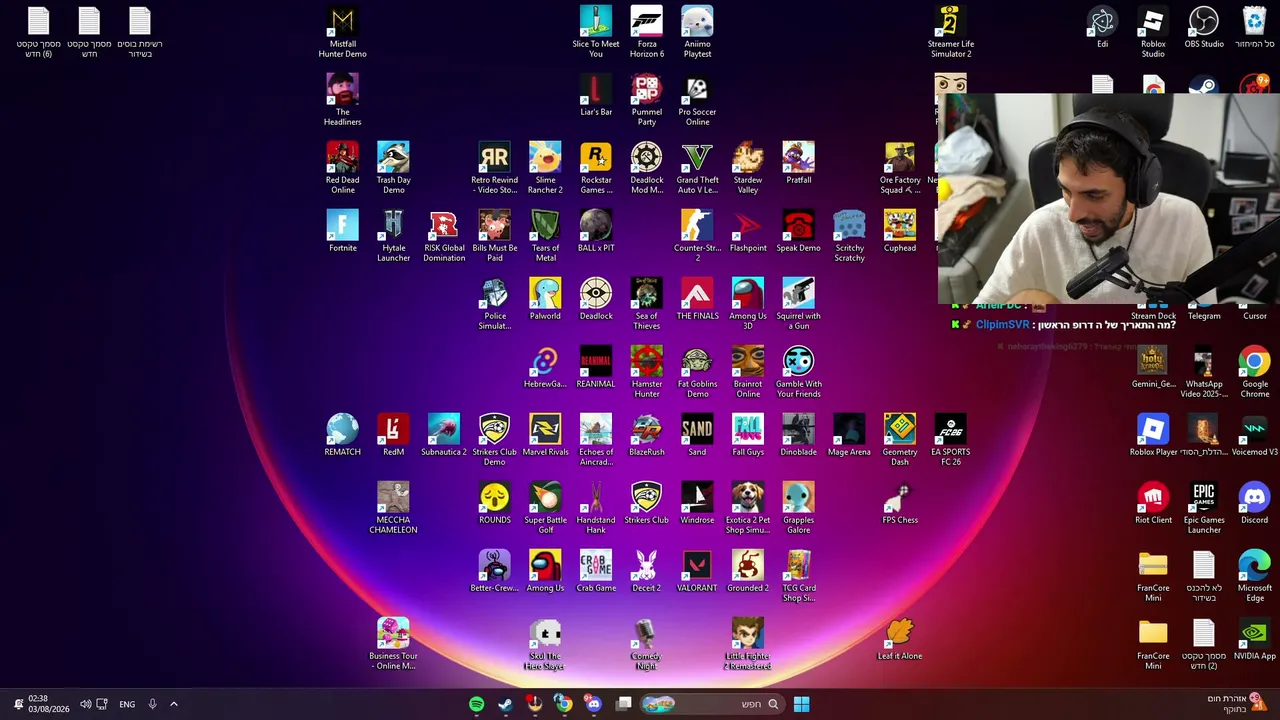Select the Grounded 2 icon
This screenshot has height=720, width=1280.
coord(748,572)
